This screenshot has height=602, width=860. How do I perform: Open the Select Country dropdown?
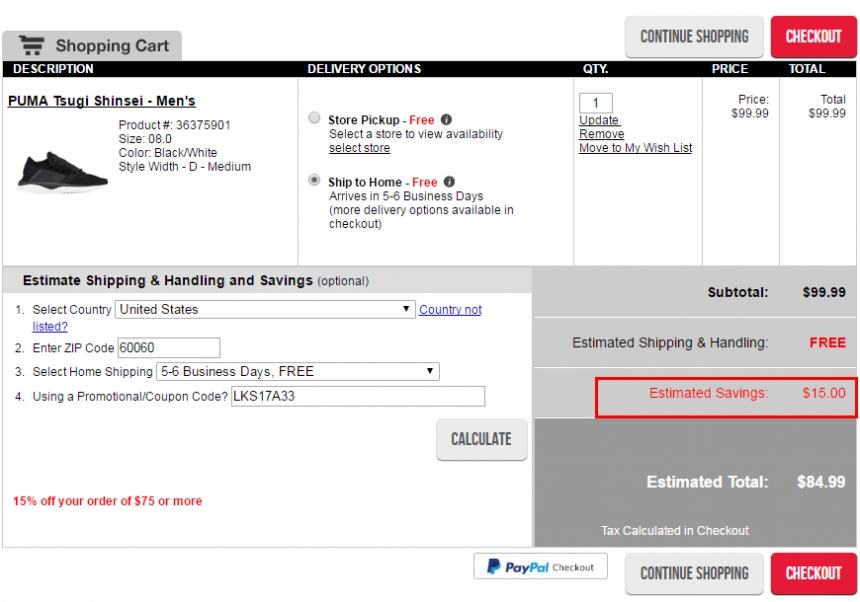tap(265, 309)
